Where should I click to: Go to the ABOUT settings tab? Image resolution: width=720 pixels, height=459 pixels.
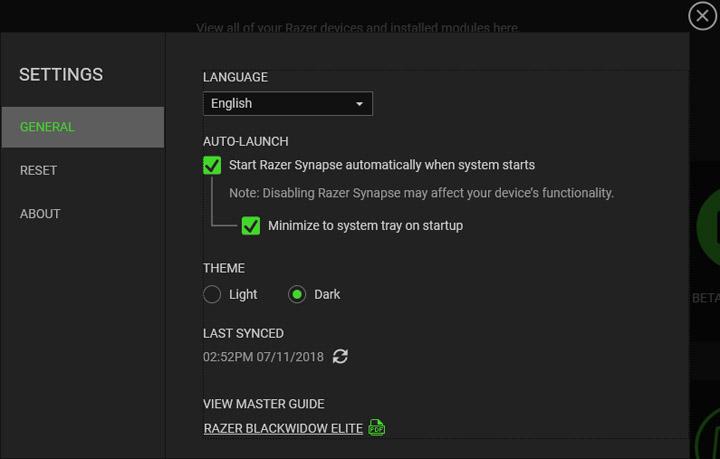40,213
